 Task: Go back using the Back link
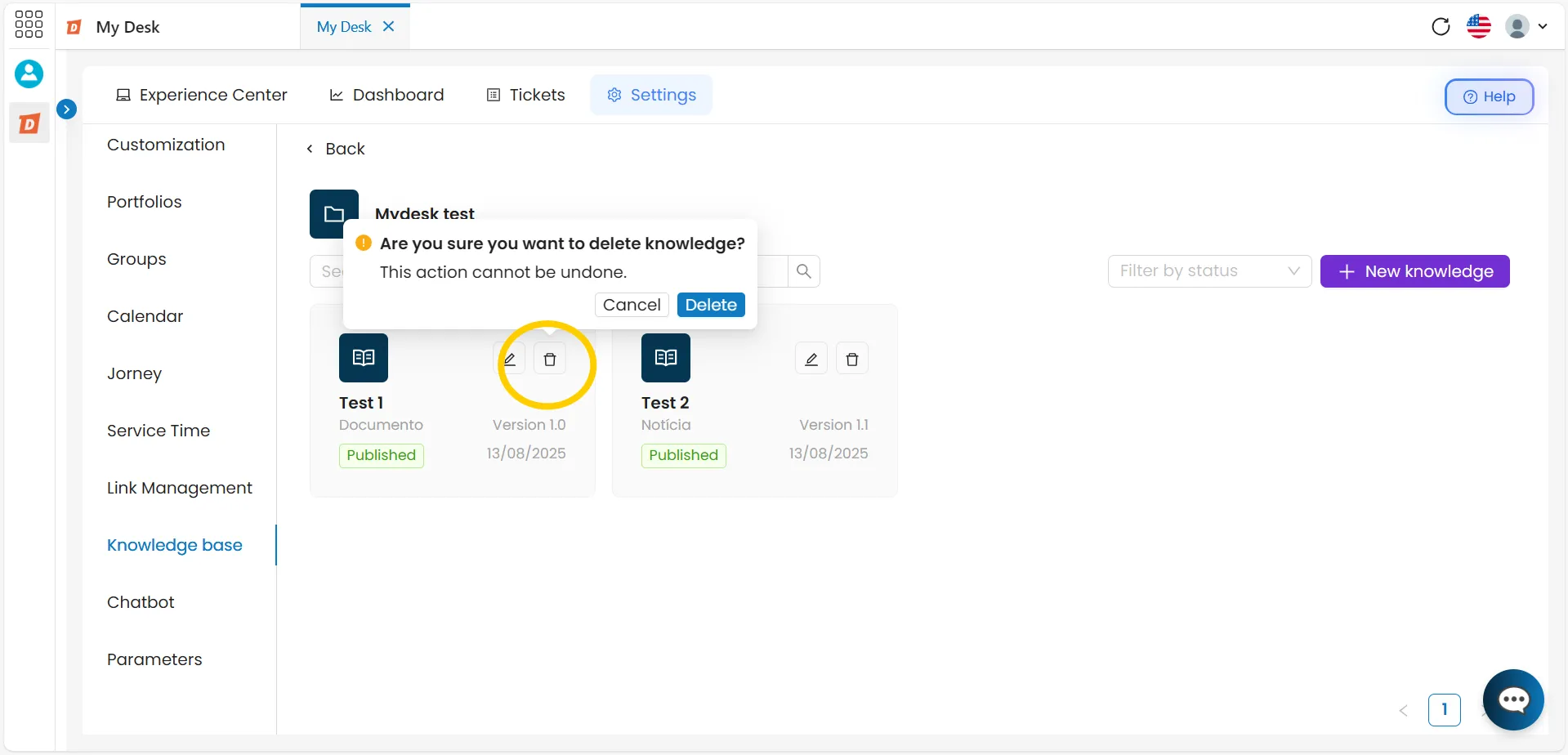336,149
